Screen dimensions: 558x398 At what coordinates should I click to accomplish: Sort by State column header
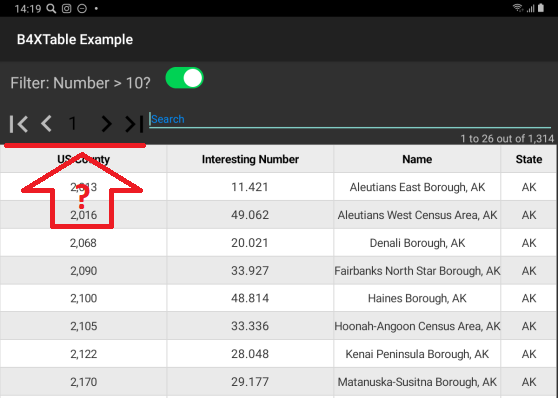tap(529, 159)
